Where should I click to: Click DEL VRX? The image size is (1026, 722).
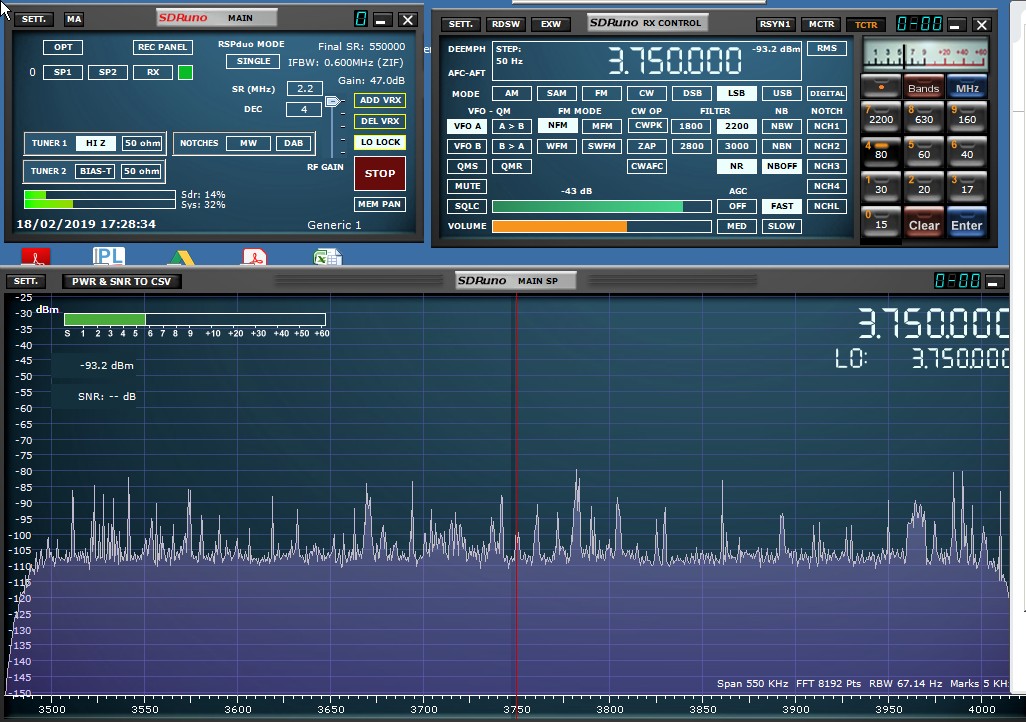[x=380, y=121]
